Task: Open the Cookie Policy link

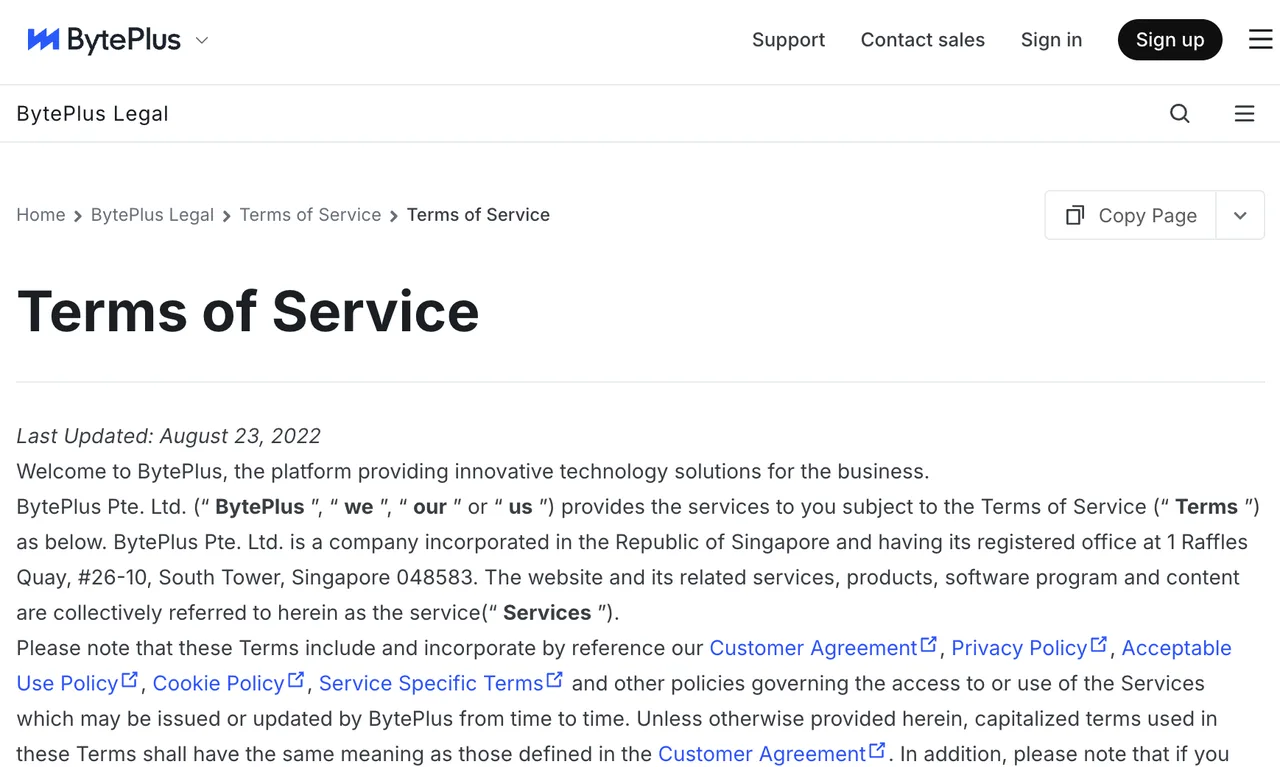Action: 228,683
